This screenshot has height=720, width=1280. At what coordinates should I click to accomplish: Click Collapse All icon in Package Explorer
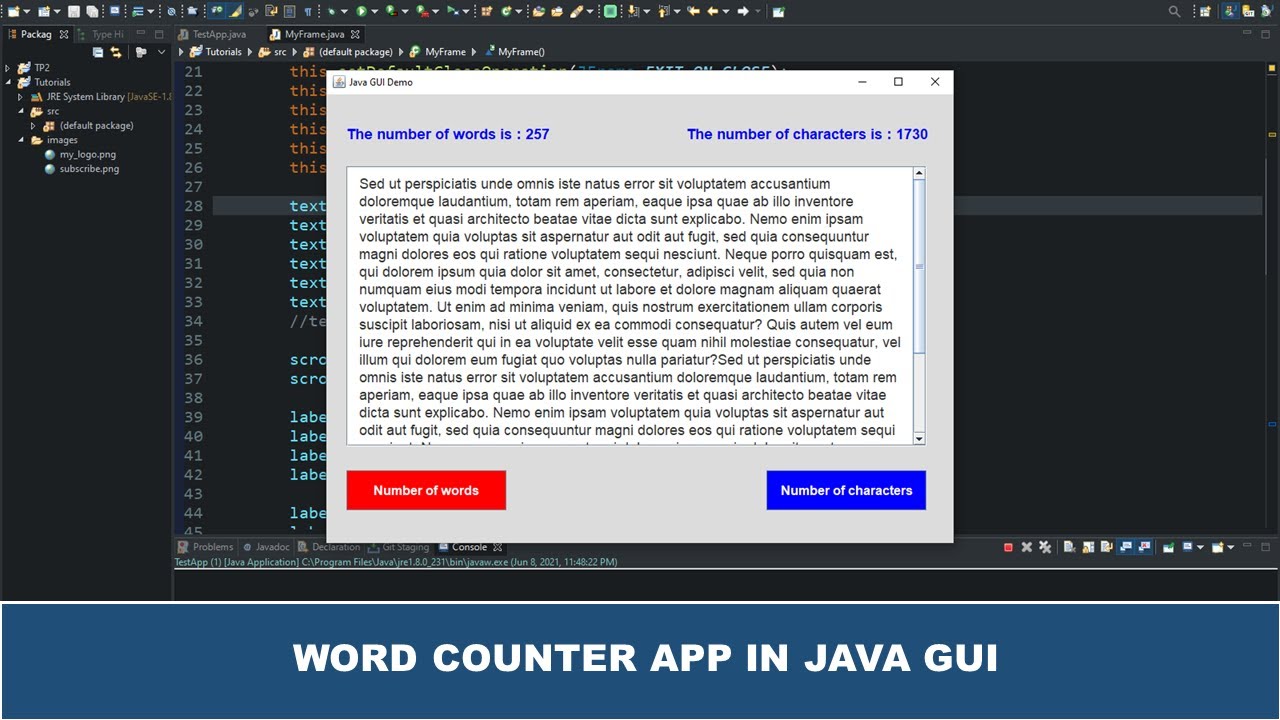point(98,52)
